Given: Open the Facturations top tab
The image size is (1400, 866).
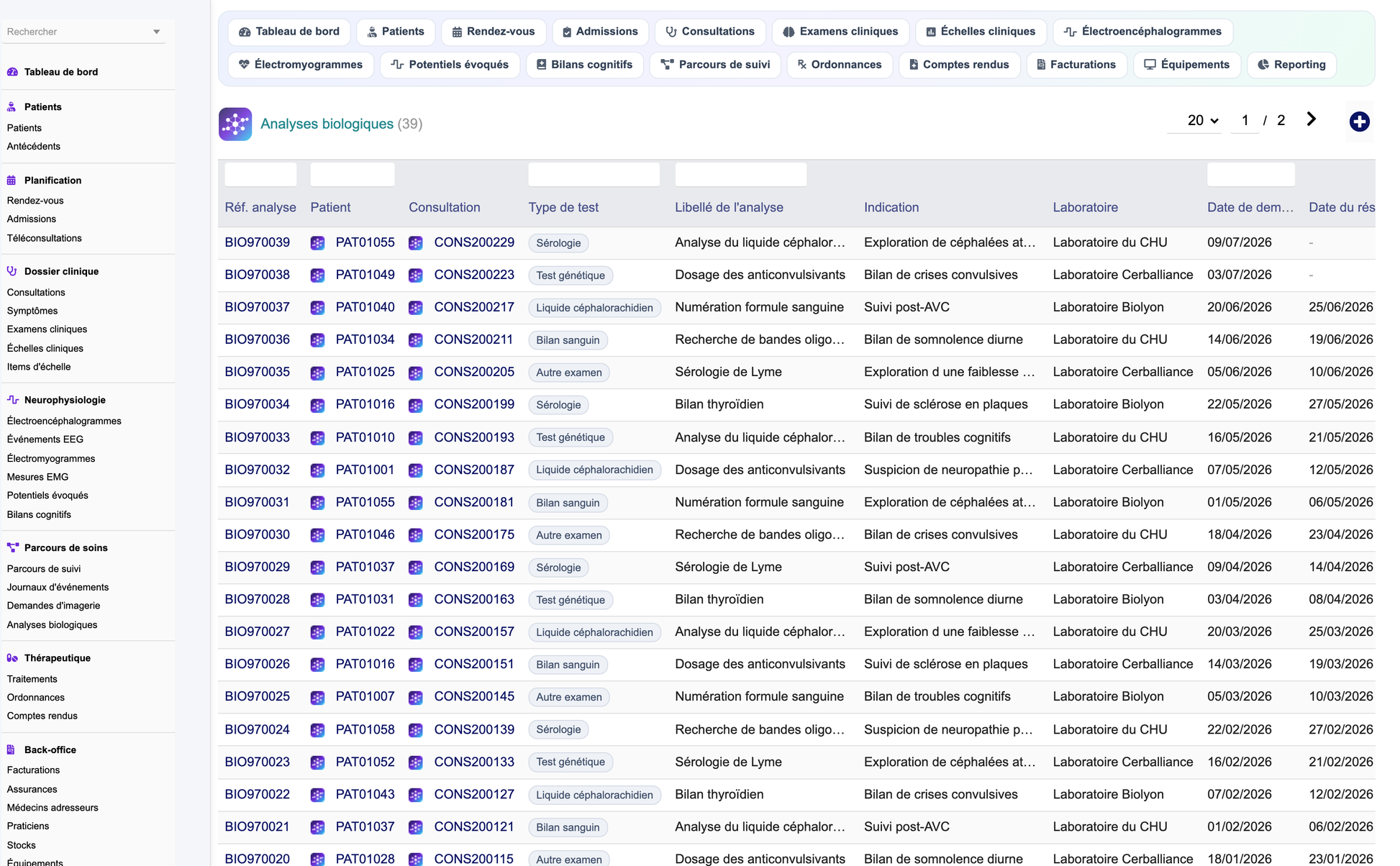Looking at the screenshot, I should (1076, 65).
